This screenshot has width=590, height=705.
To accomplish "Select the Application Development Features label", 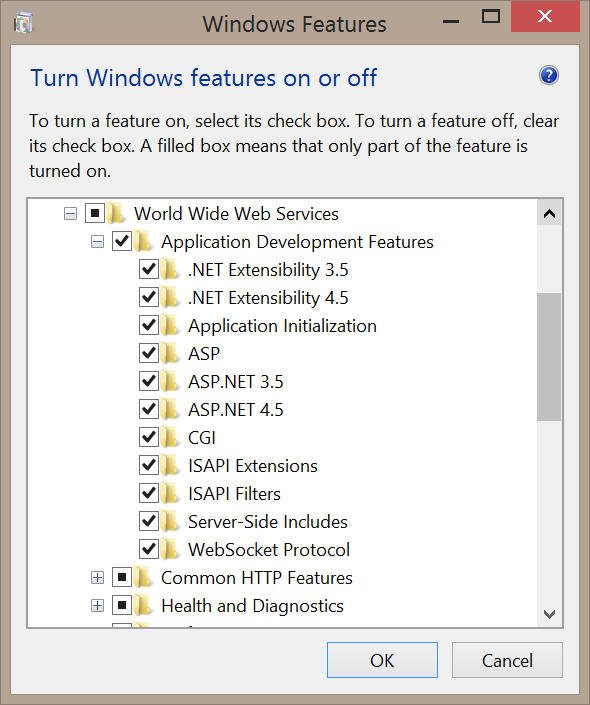I will [297, 242].
